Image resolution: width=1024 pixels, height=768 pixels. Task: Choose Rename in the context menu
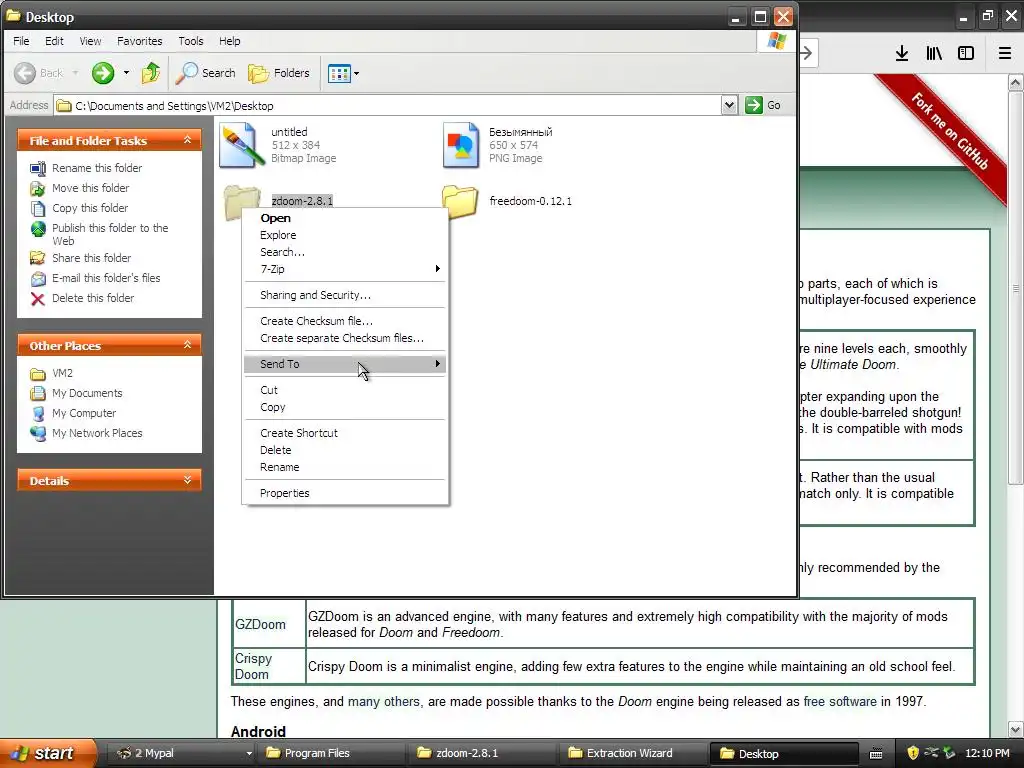click(x=345, y=467)
